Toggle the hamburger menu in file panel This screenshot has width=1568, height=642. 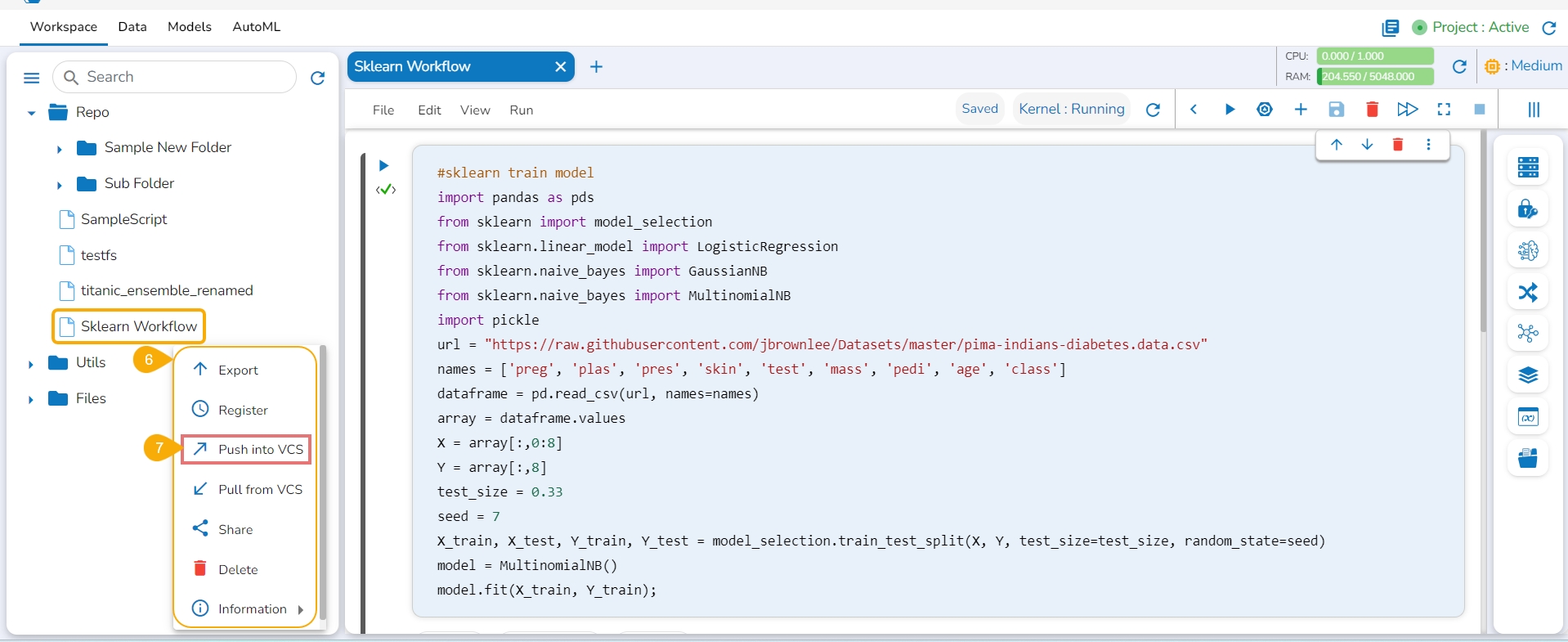coord(32,78)
